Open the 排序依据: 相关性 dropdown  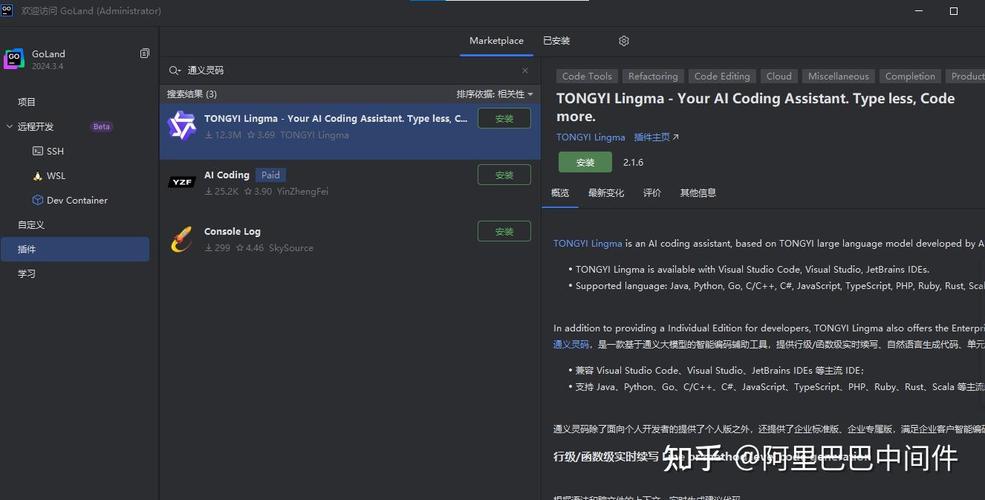point(494,94)
